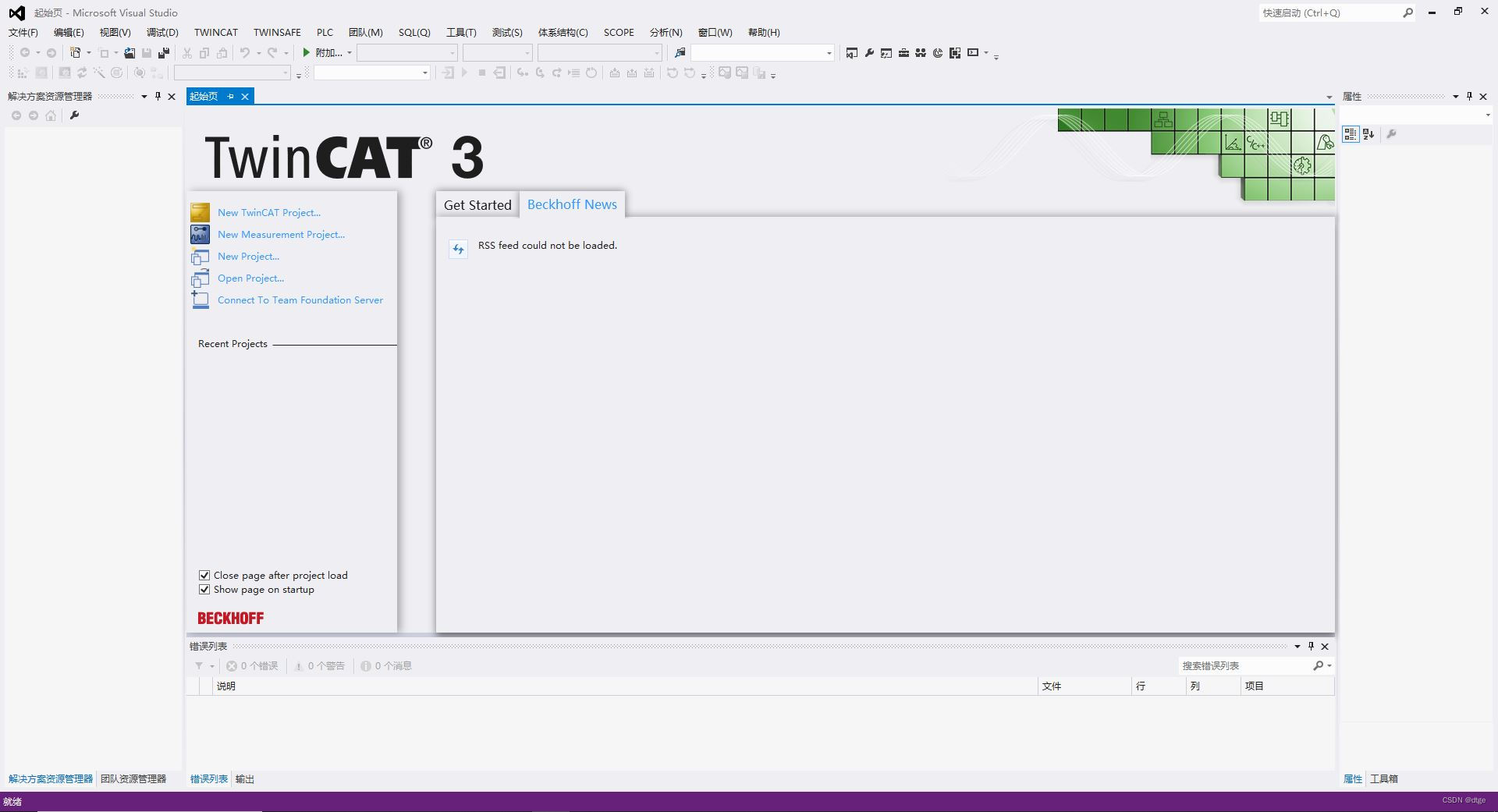Click New Measurement Project link
1498x812 pixels.
tap(281, 234)
